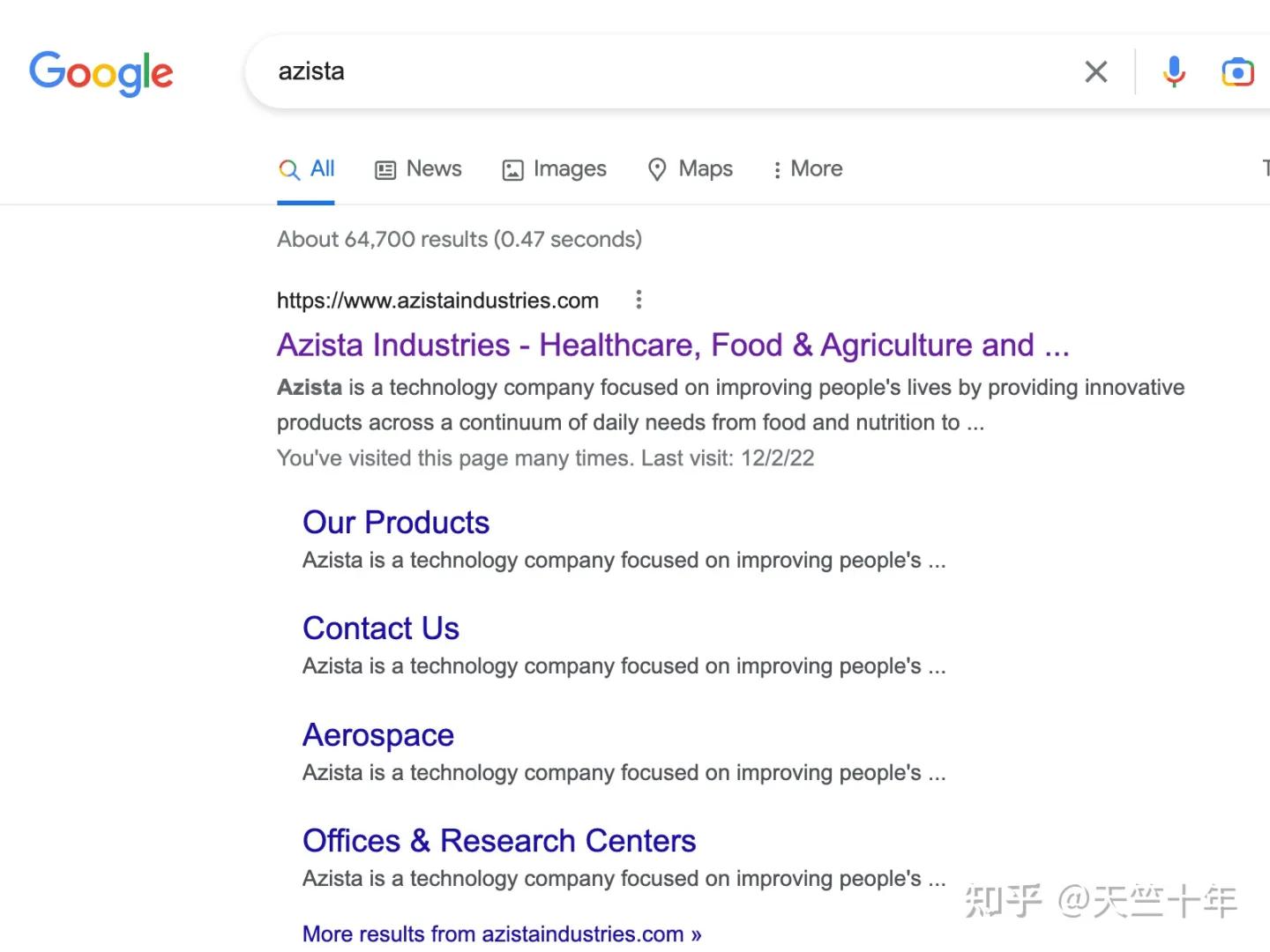The image size is (1270, 952).
Task: Click the News tab icon
Action: point(385,169)
